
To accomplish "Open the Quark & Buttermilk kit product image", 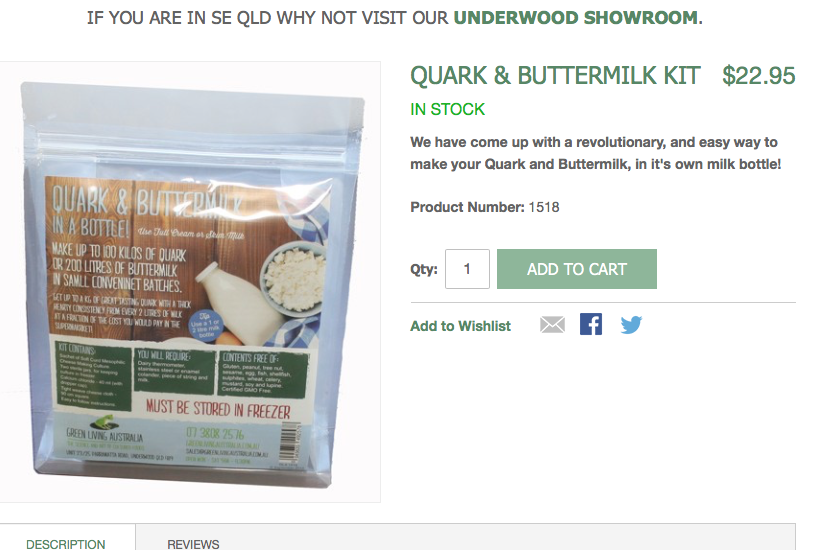I will click(x=190, y=282).
